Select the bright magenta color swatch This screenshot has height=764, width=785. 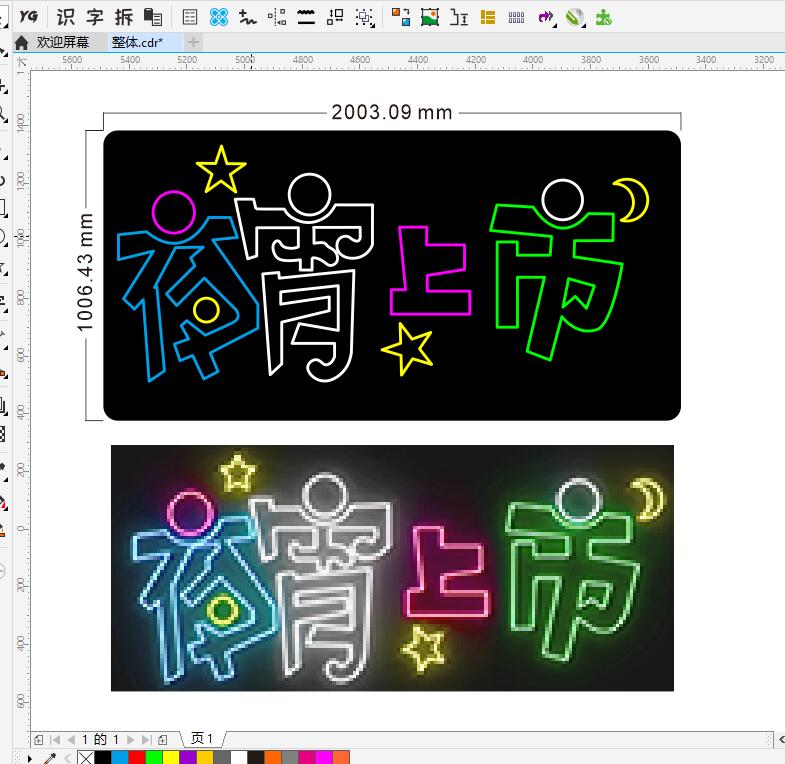(x=324, y=757)
